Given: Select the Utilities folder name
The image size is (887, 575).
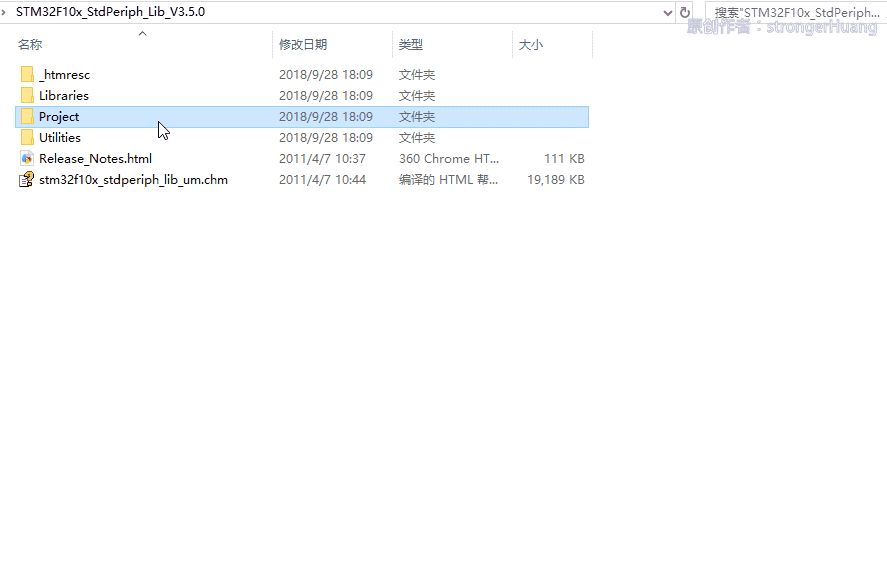Looking at the screenshot, I should [60, 138].
